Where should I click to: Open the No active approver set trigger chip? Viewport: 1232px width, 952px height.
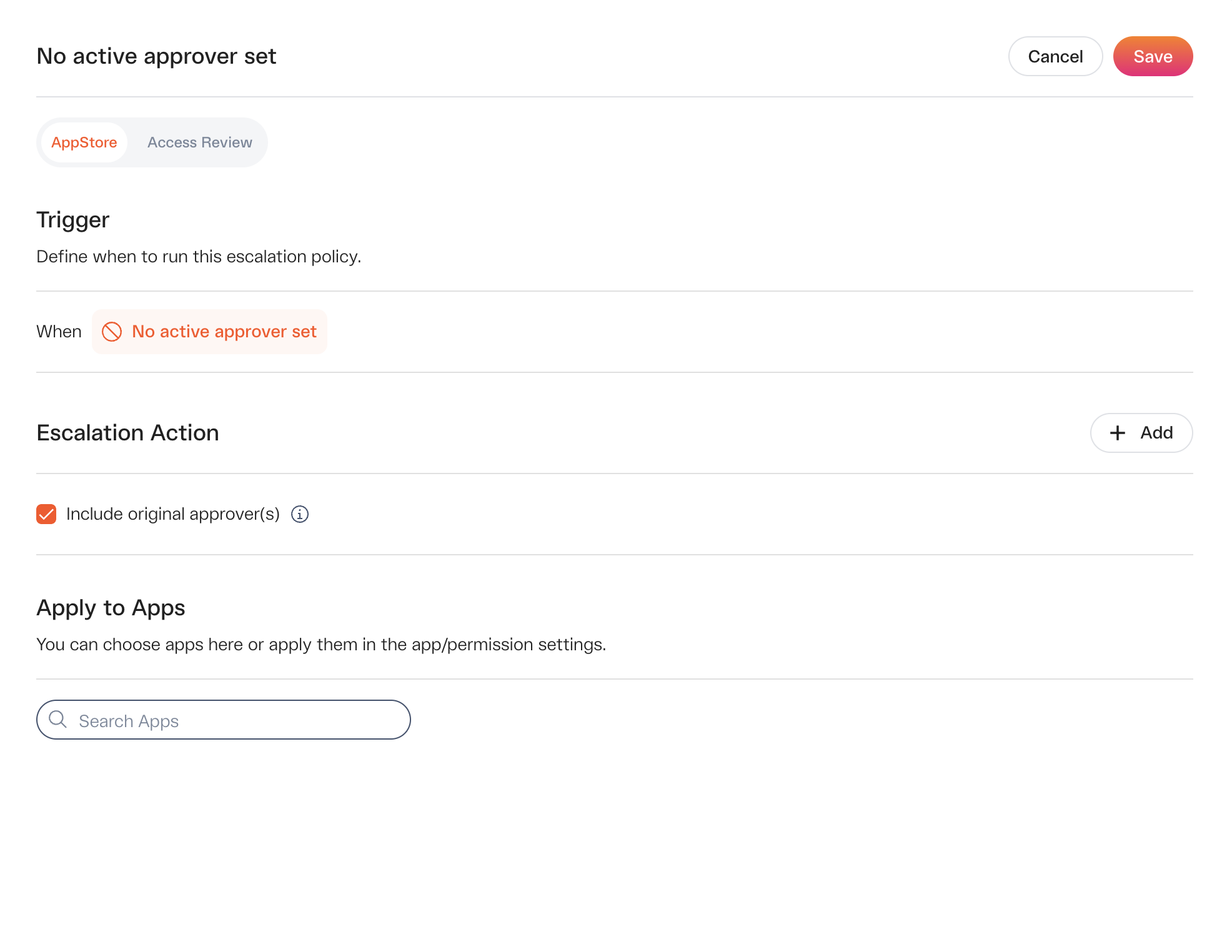209,332
